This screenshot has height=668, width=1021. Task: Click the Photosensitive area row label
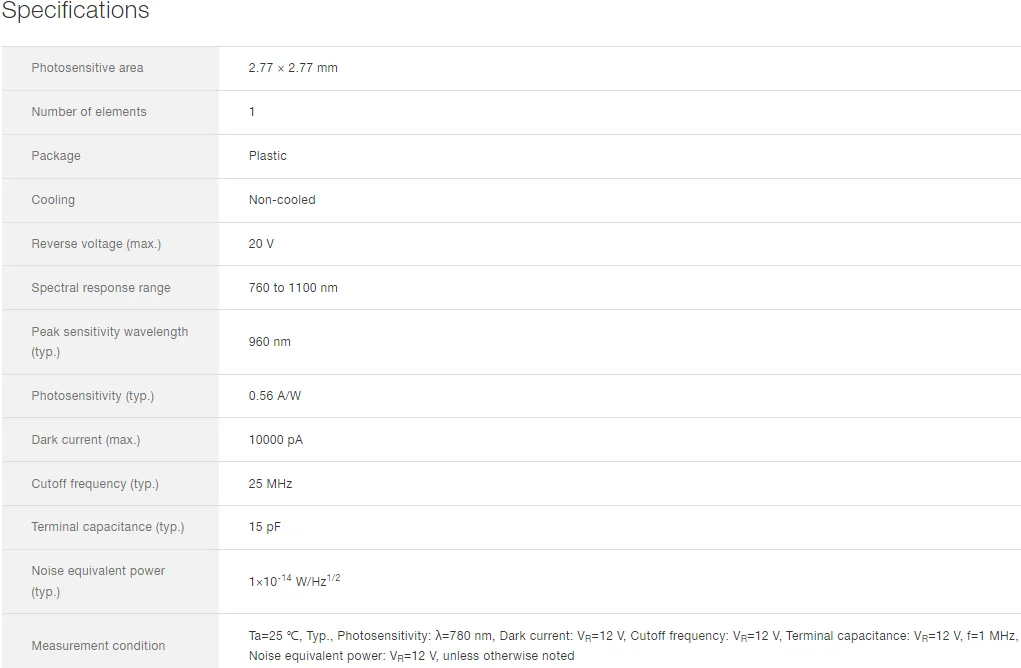pos(87,68)
